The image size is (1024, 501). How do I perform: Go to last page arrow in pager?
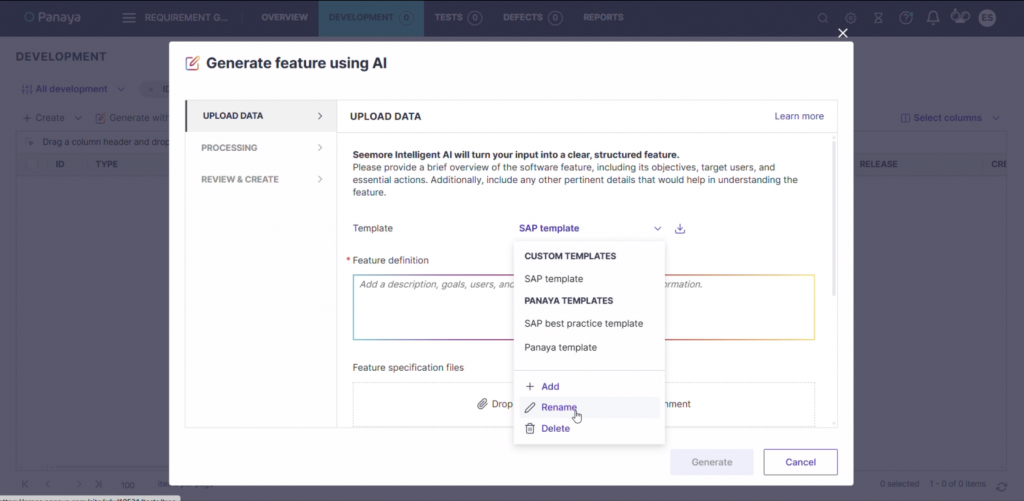99,484
